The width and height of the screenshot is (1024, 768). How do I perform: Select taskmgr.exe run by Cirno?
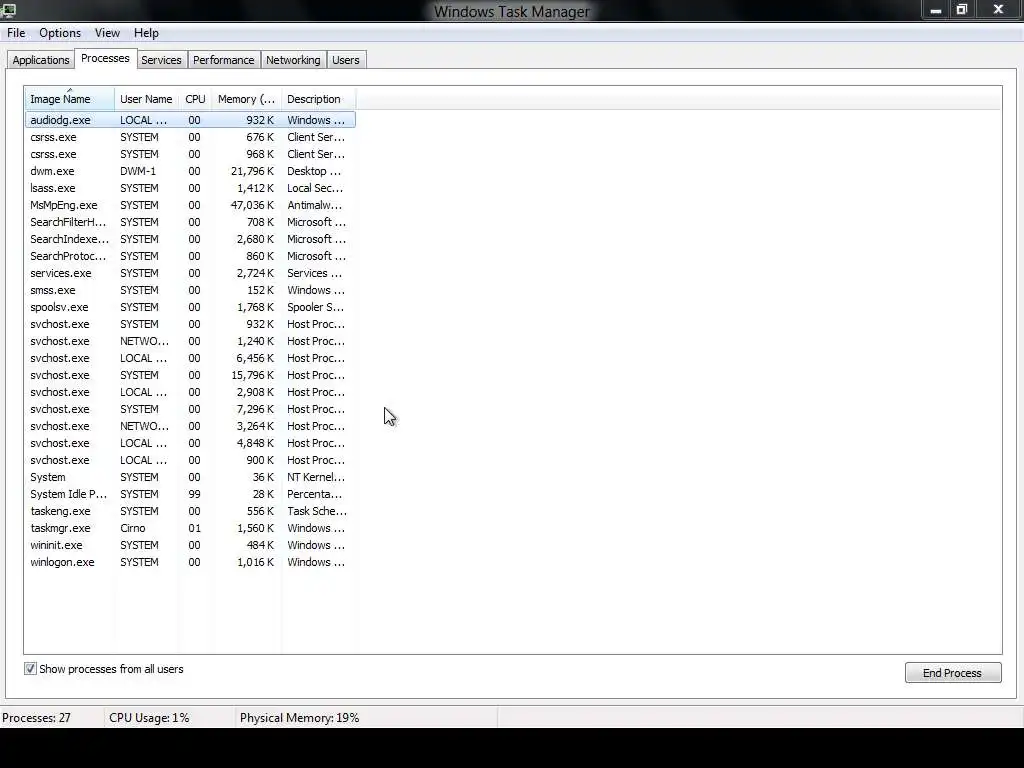click(190, 528)
